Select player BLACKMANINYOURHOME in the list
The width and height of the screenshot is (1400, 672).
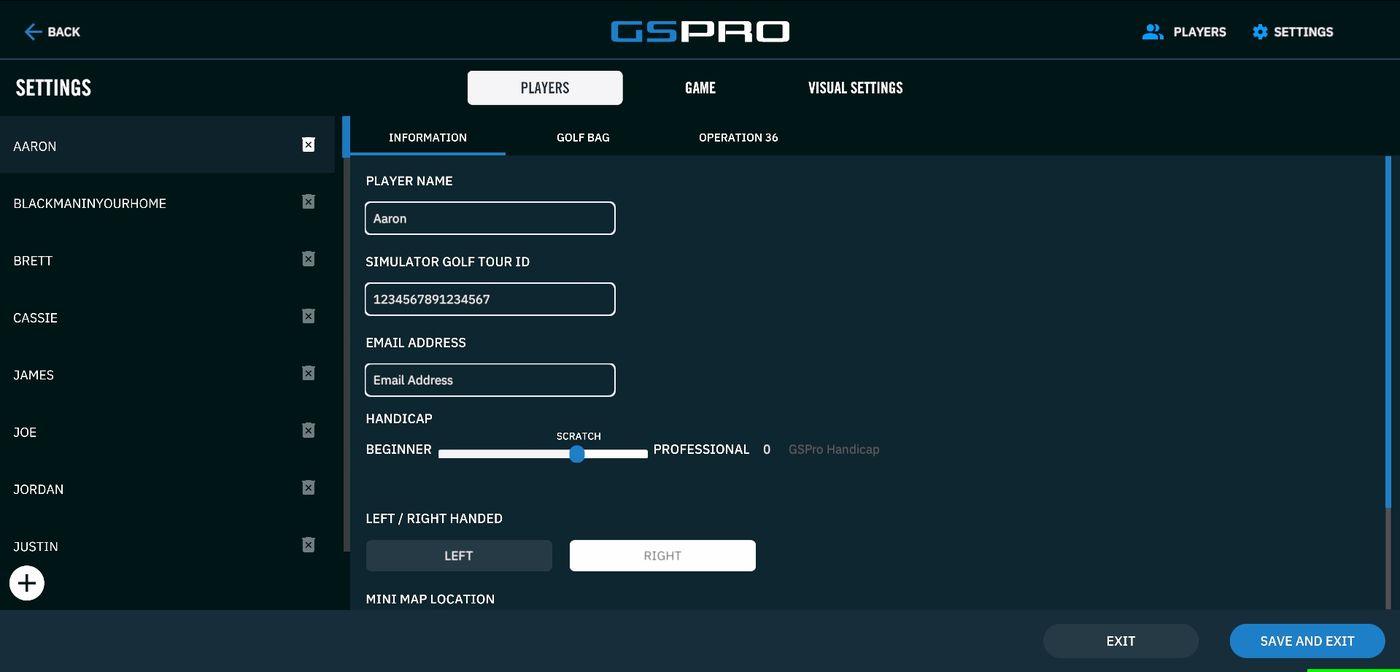[167, 203]
